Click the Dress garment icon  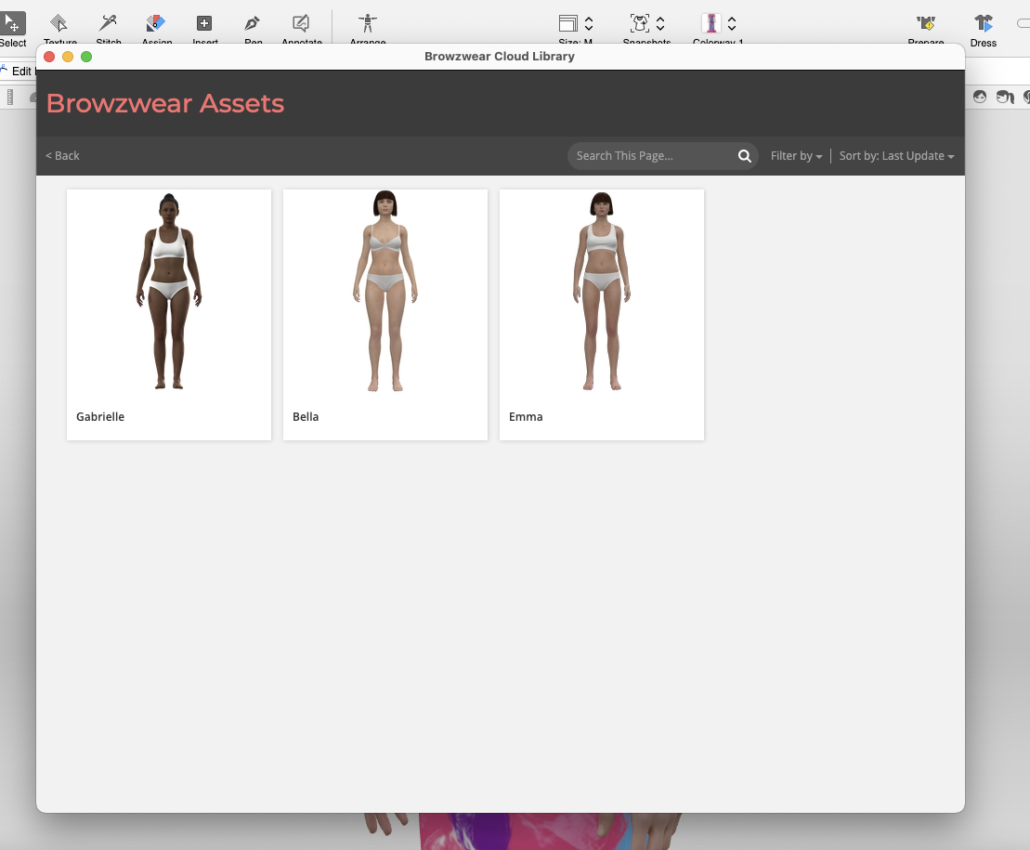[x=984, y=24]
